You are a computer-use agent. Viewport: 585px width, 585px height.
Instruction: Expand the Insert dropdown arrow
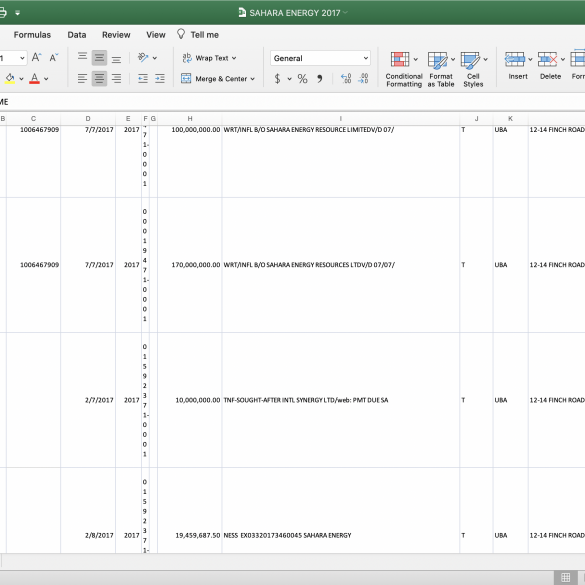530,60
